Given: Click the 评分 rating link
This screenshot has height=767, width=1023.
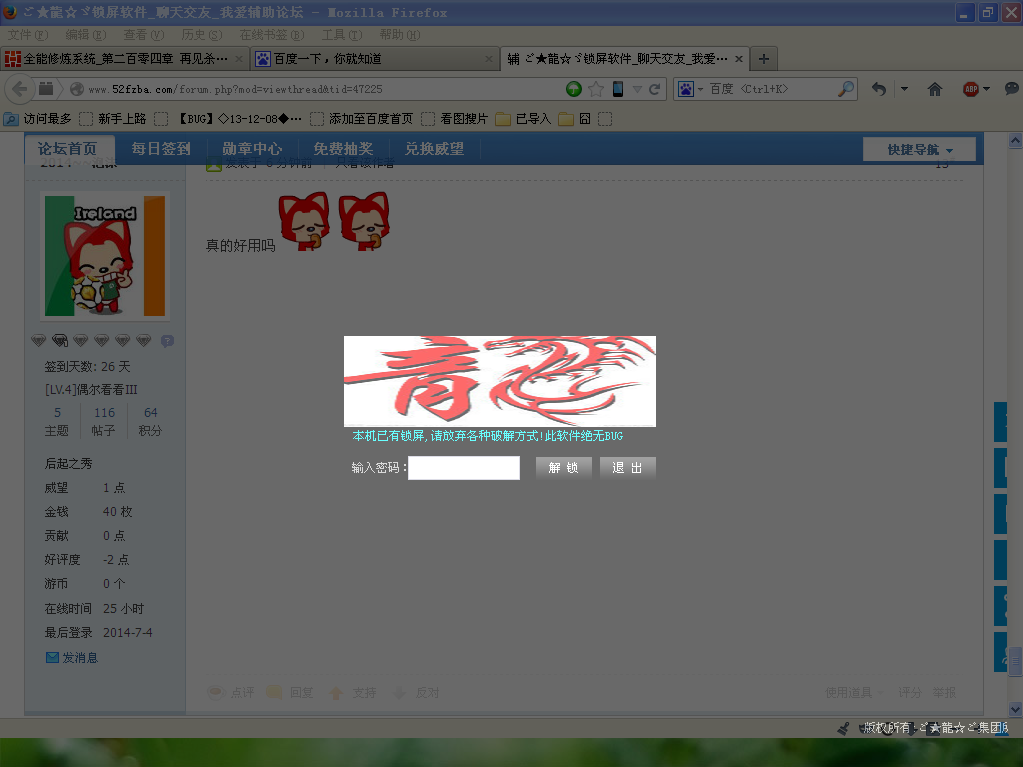Looking at the screenshot, I should [910, 693].
